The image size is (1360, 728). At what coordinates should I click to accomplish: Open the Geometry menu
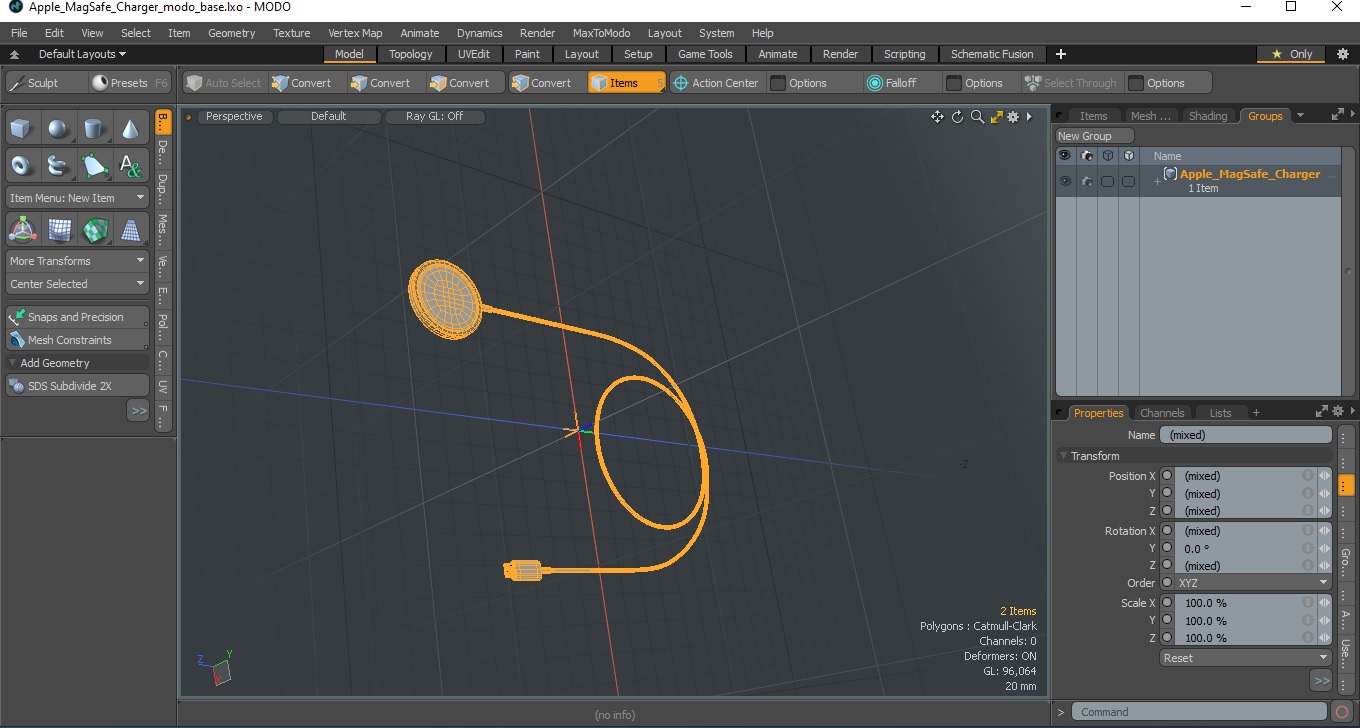(231, 33)
